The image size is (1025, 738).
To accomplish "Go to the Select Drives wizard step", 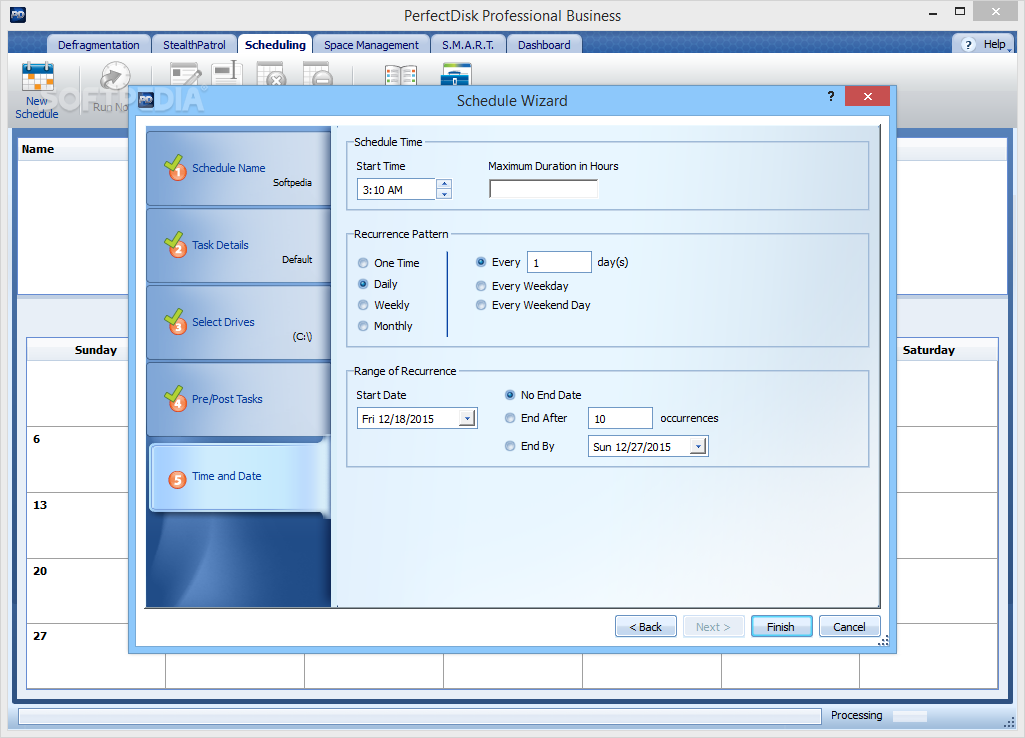I will [239, 323].
